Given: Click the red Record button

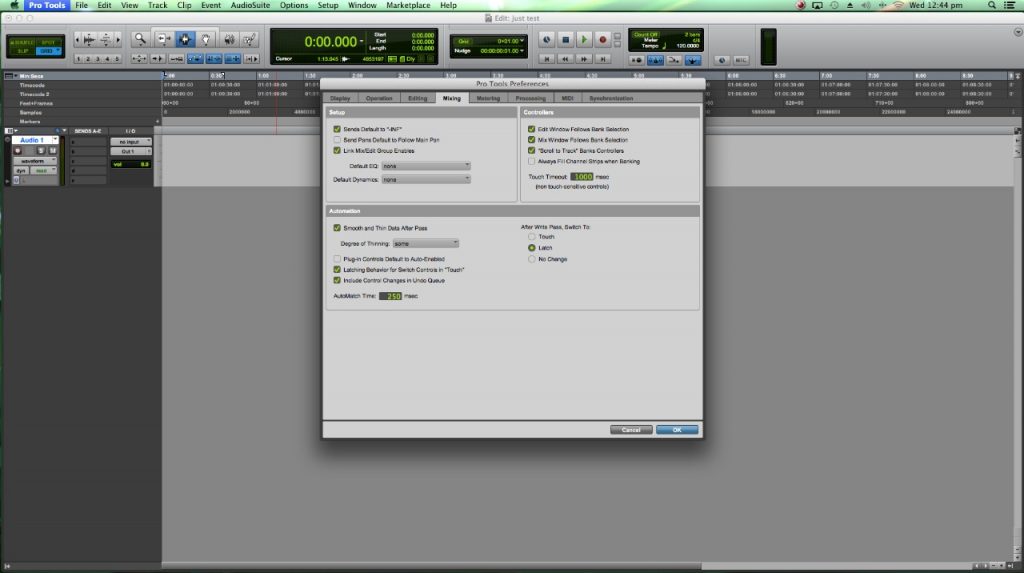Looking at the screenshot, I should [603, 40].
